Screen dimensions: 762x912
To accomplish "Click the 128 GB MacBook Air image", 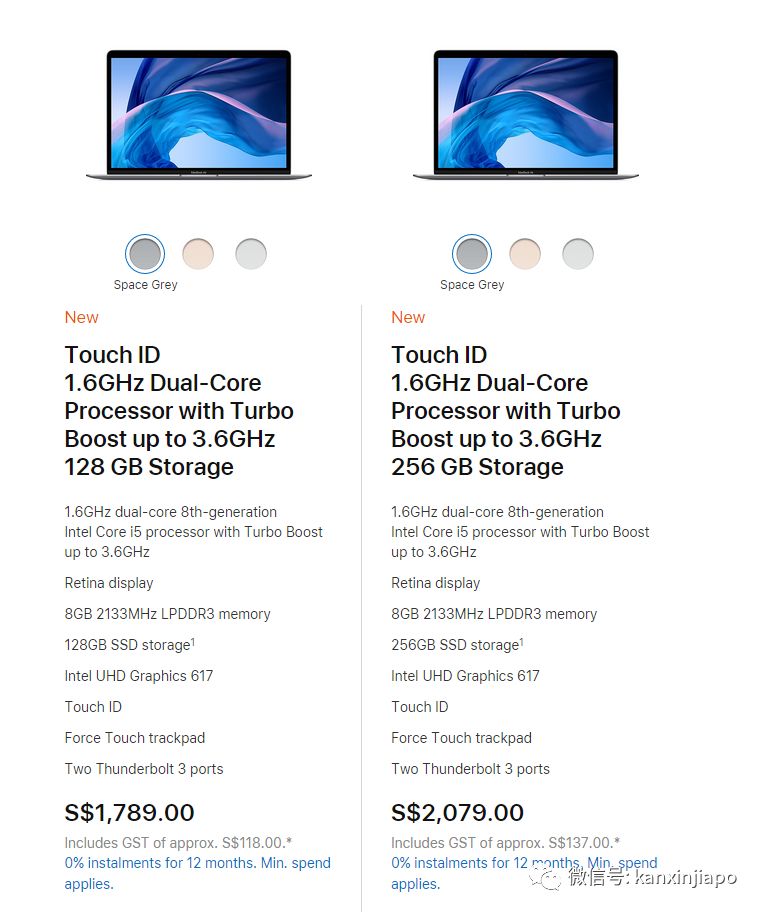I will [199, 114].
